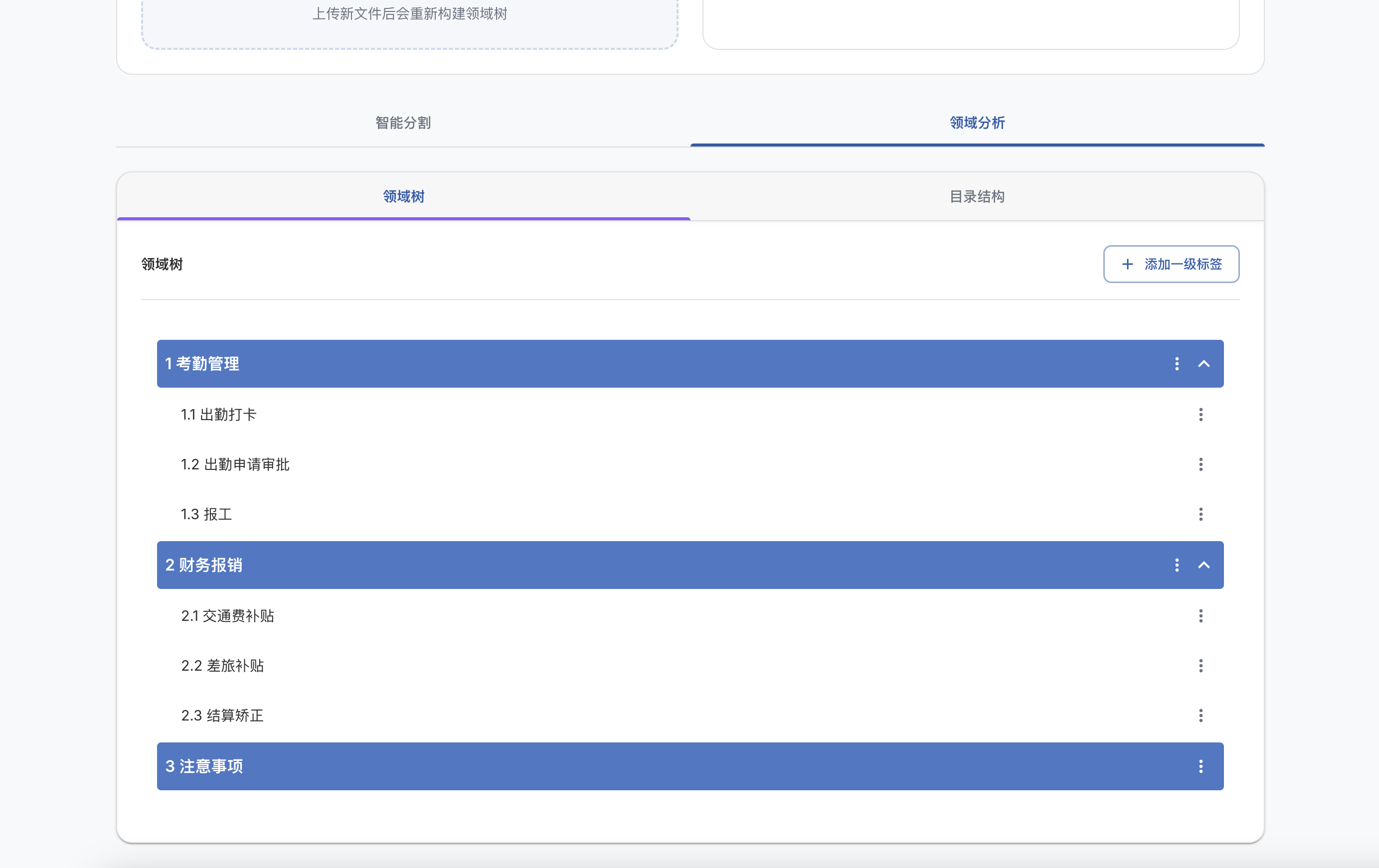
Task: Select the 领域树 sub-tab
Action: click(x=403, y=196)
